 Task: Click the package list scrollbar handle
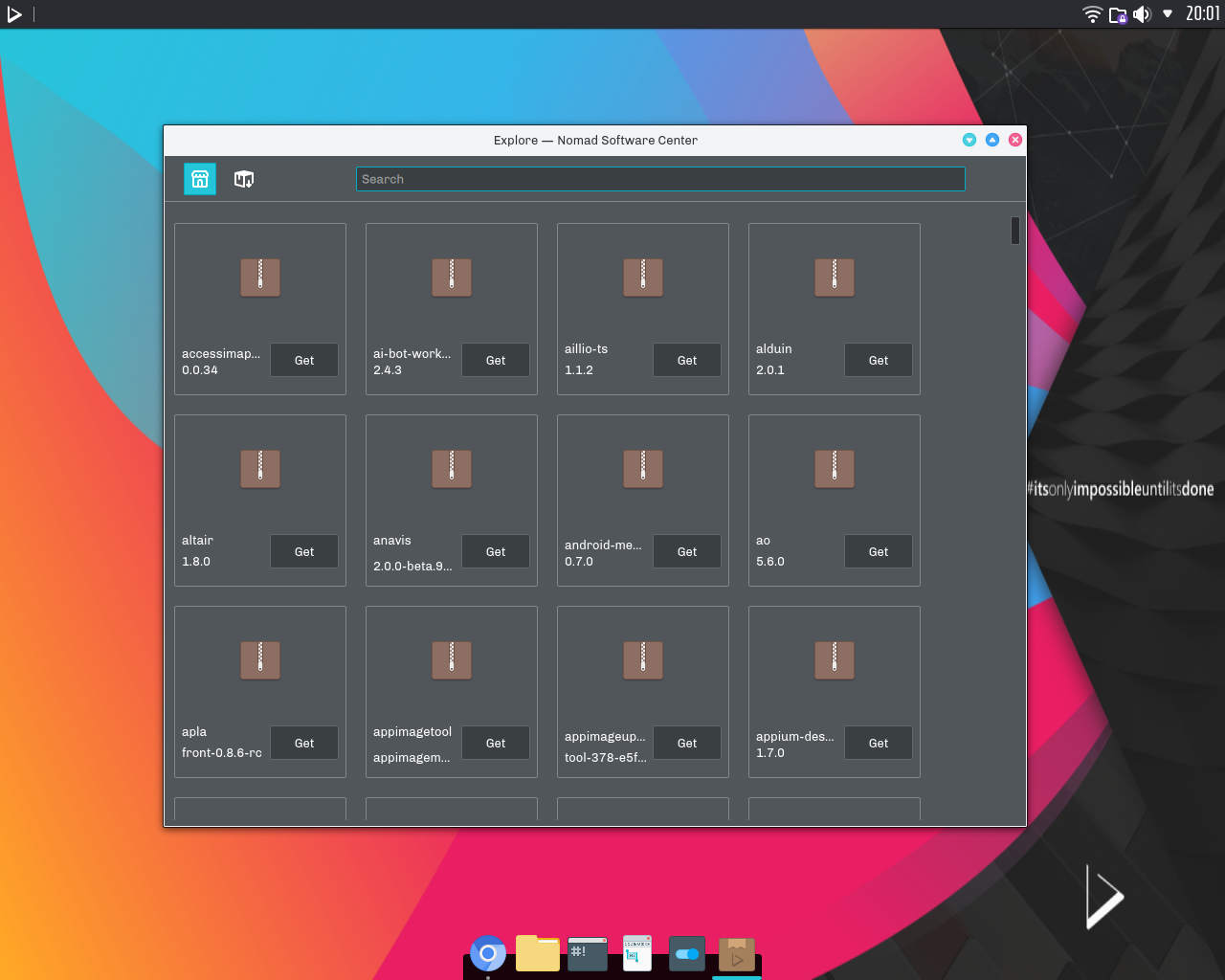coord(1015,231)
